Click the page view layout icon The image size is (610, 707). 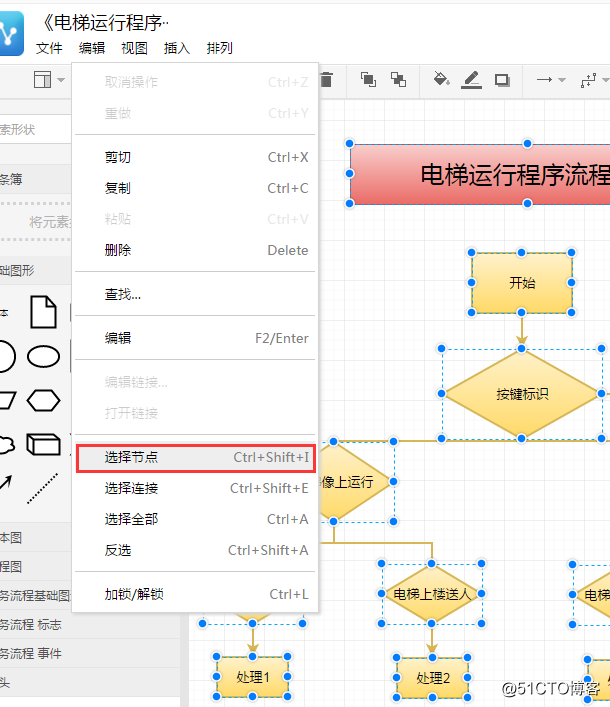tap(43, 80)
